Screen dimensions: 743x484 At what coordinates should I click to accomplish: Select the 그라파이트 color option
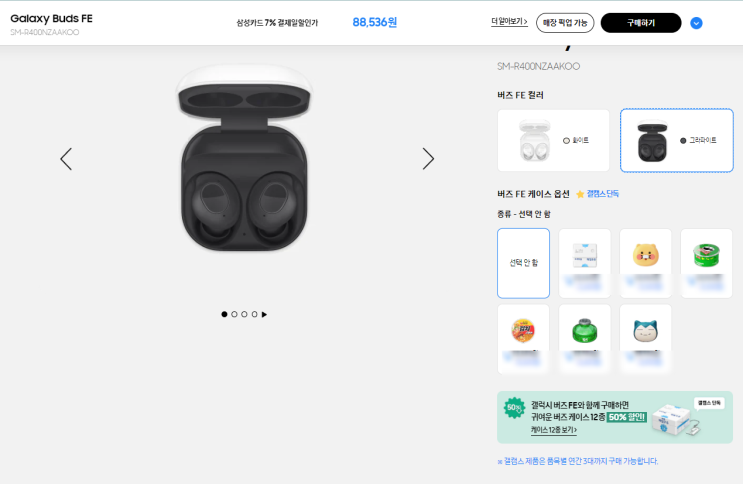pyautogui.click(x=677, y=140)
